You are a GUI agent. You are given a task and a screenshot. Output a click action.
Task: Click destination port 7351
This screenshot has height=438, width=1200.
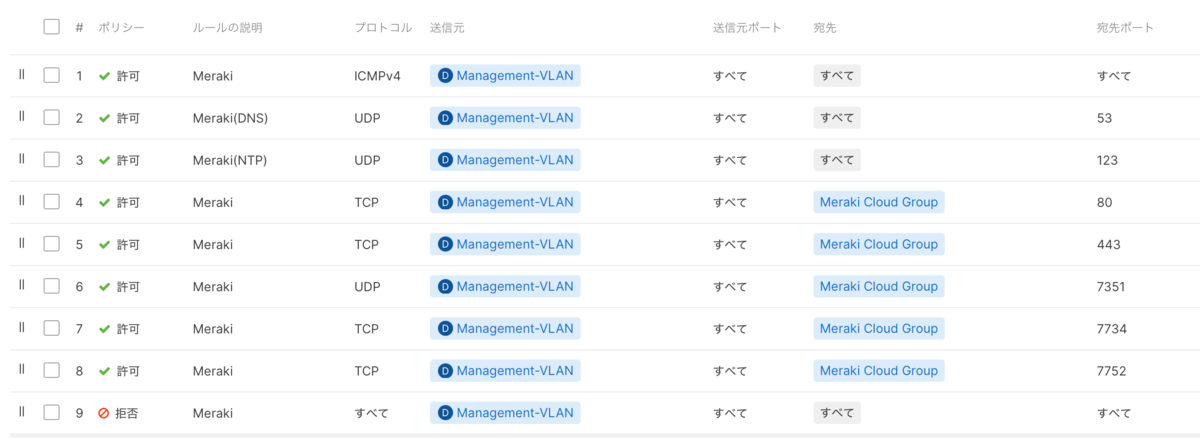point(1111,287)
